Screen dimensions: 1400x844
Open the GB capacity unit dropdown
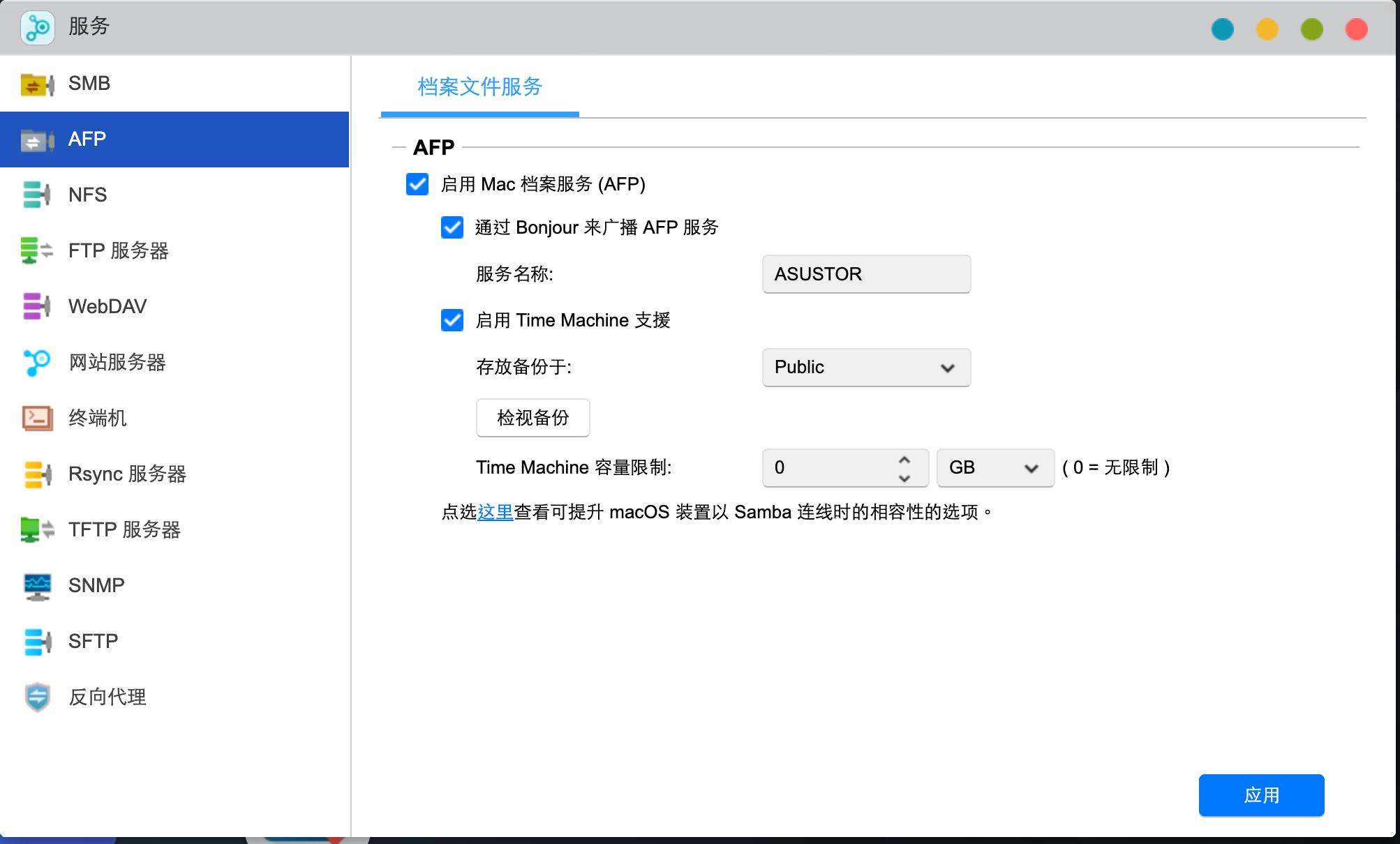[x=994, y=467]
